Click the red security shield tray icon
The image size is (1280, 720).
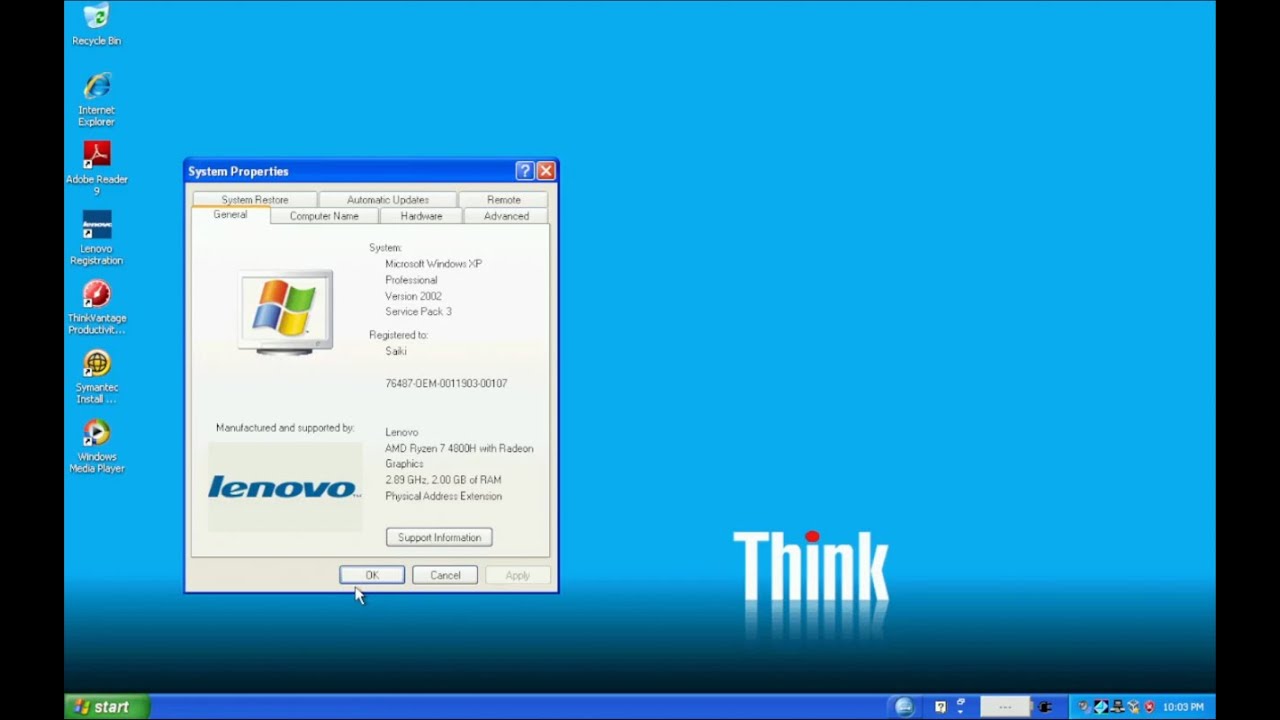(1150, 707)
